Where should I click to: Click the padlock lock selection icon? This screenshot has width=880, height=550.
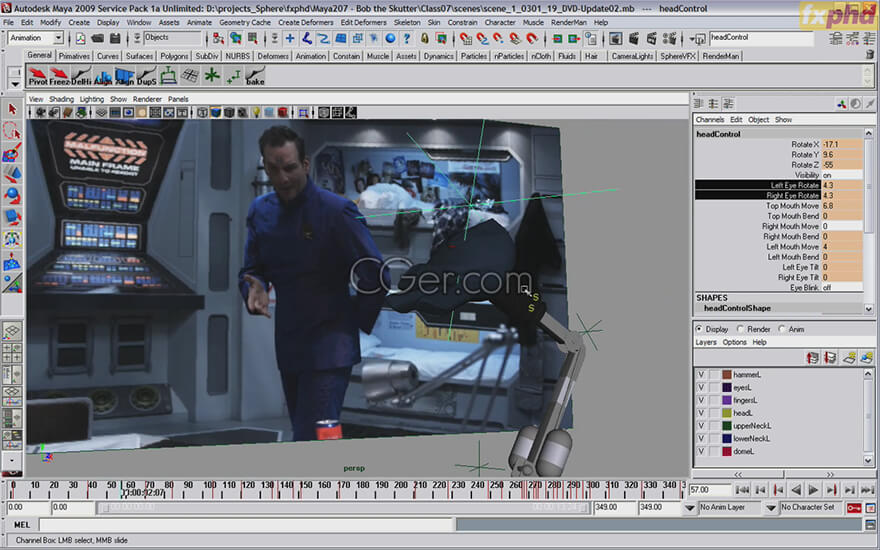pos(424,38)
